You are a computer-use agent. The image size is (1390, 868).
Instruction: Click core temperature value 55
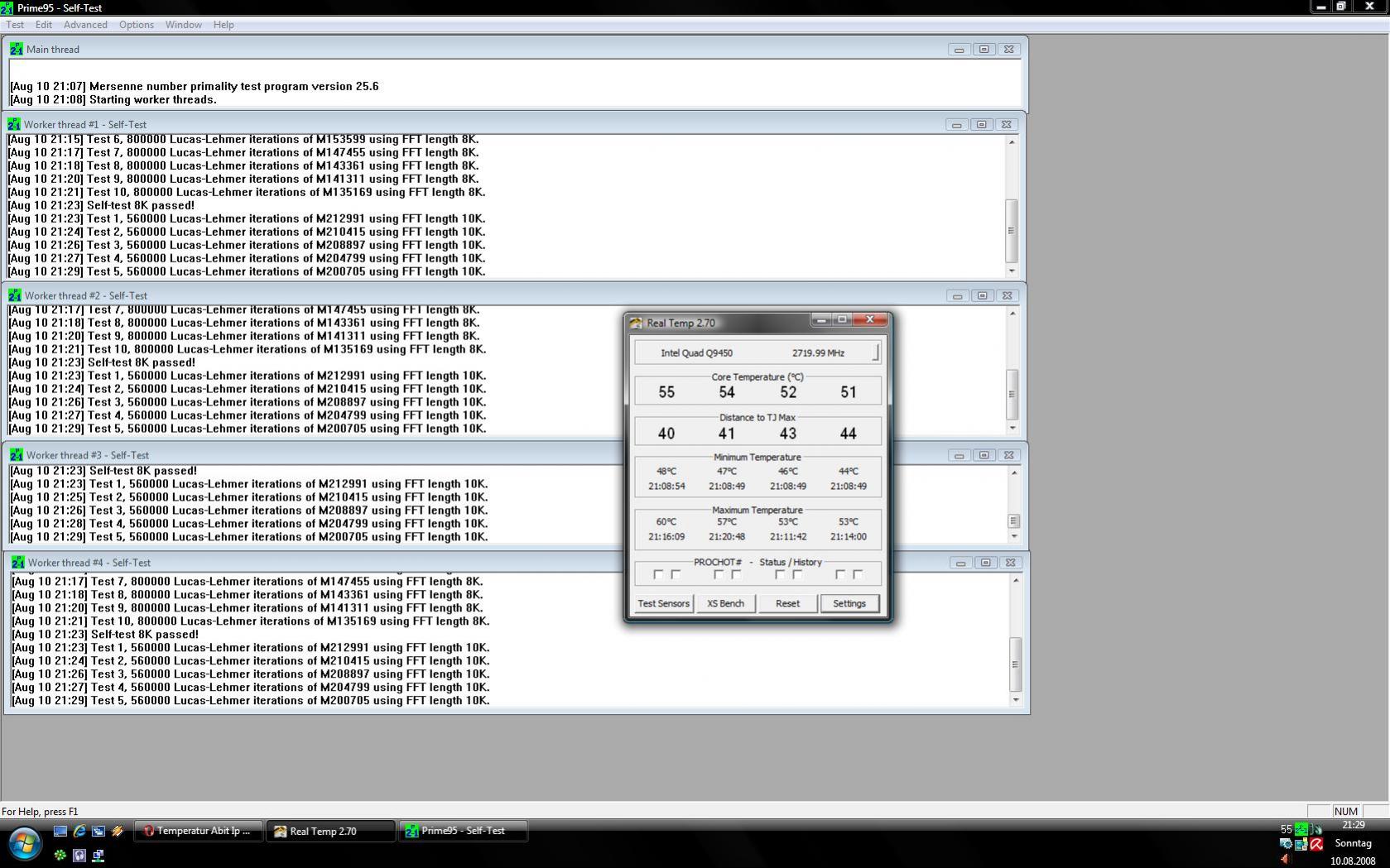pyautogui.click(x=666, y=392)
